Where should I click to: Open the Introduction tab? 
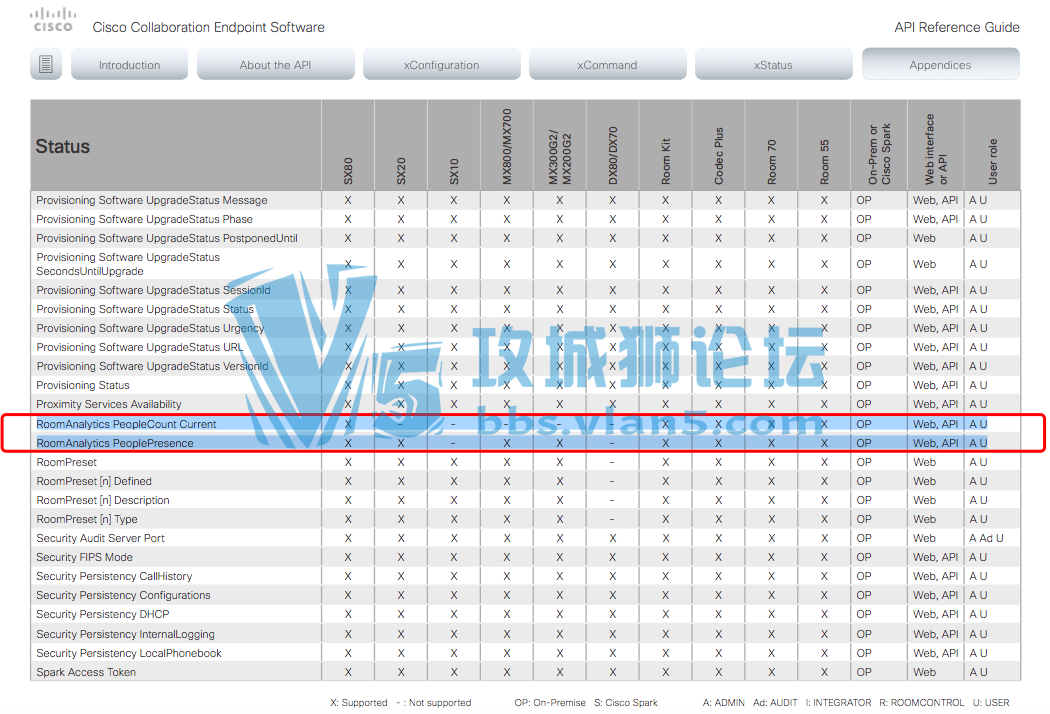pos(129,64)
